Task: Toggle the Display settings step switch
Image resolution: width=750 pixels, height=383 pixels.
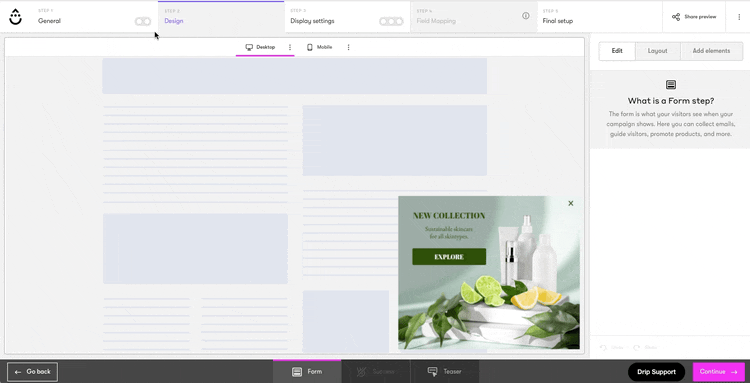Action: click(x=391, y=22)
